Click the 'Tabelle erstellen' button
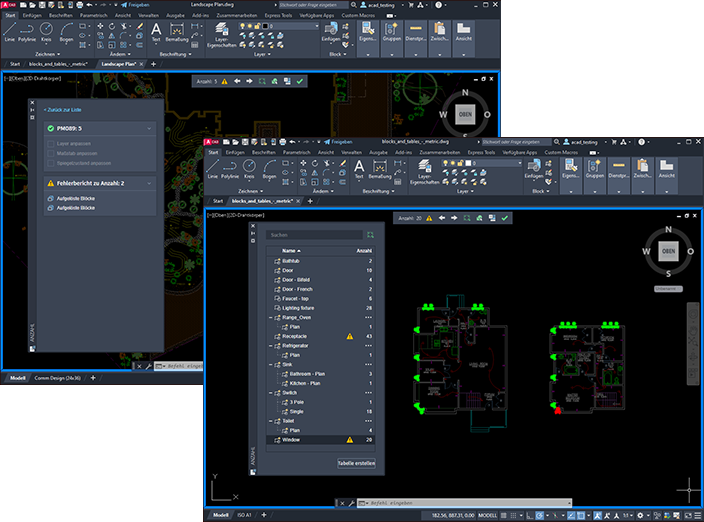This screenshot has width=704, height=522. pos(356,463)
